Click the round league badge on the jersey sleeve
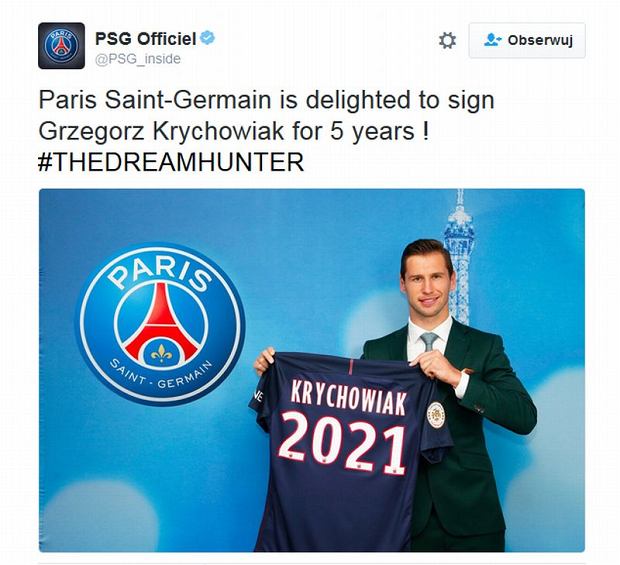 point(435,415)
